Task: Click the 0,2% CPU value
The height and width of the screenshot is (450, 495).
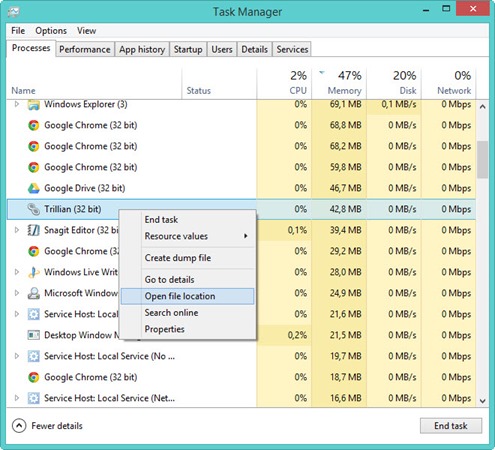Action: [x=297, y=335]
